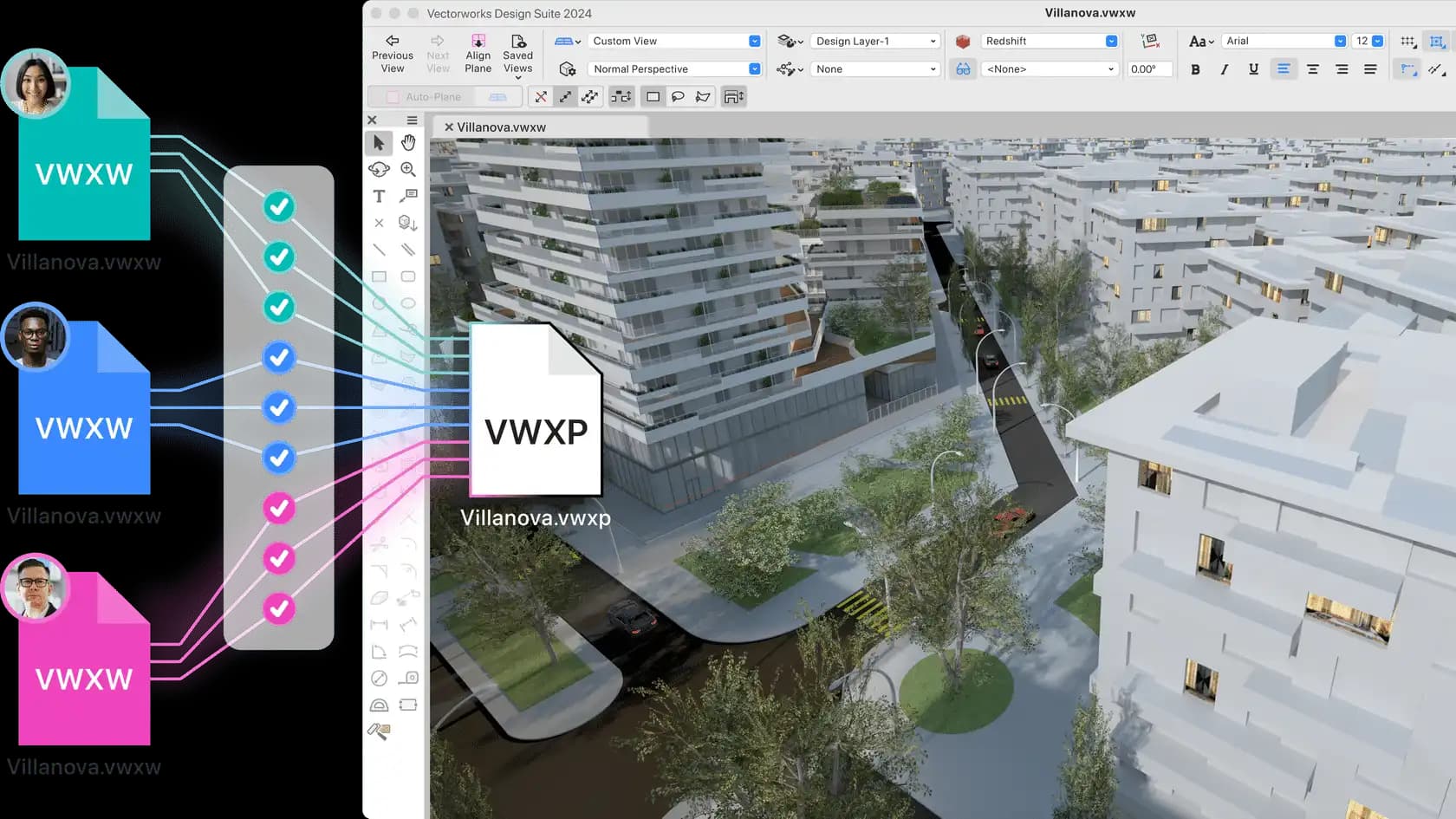Open the Aa text style dropdown

coord(1201,42)
